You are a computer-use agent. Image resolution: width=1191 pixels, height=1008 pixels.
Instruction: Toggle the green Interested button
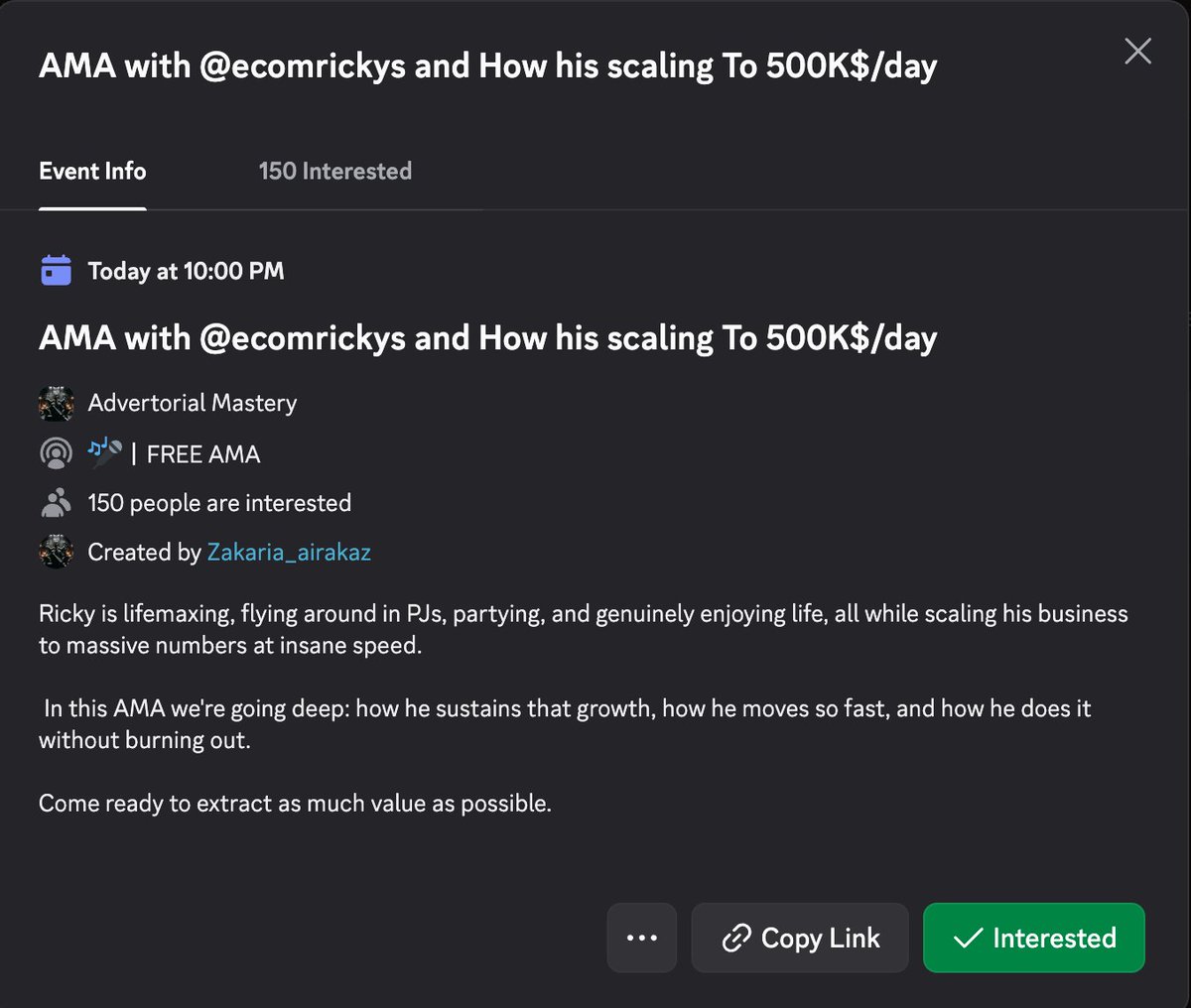pyautogui.click(x=1033, y=938)
